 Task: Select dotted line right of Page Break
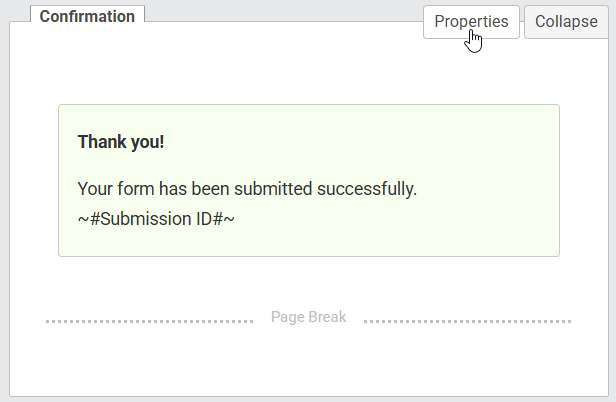pyautogui.click(x=468, y=321)
